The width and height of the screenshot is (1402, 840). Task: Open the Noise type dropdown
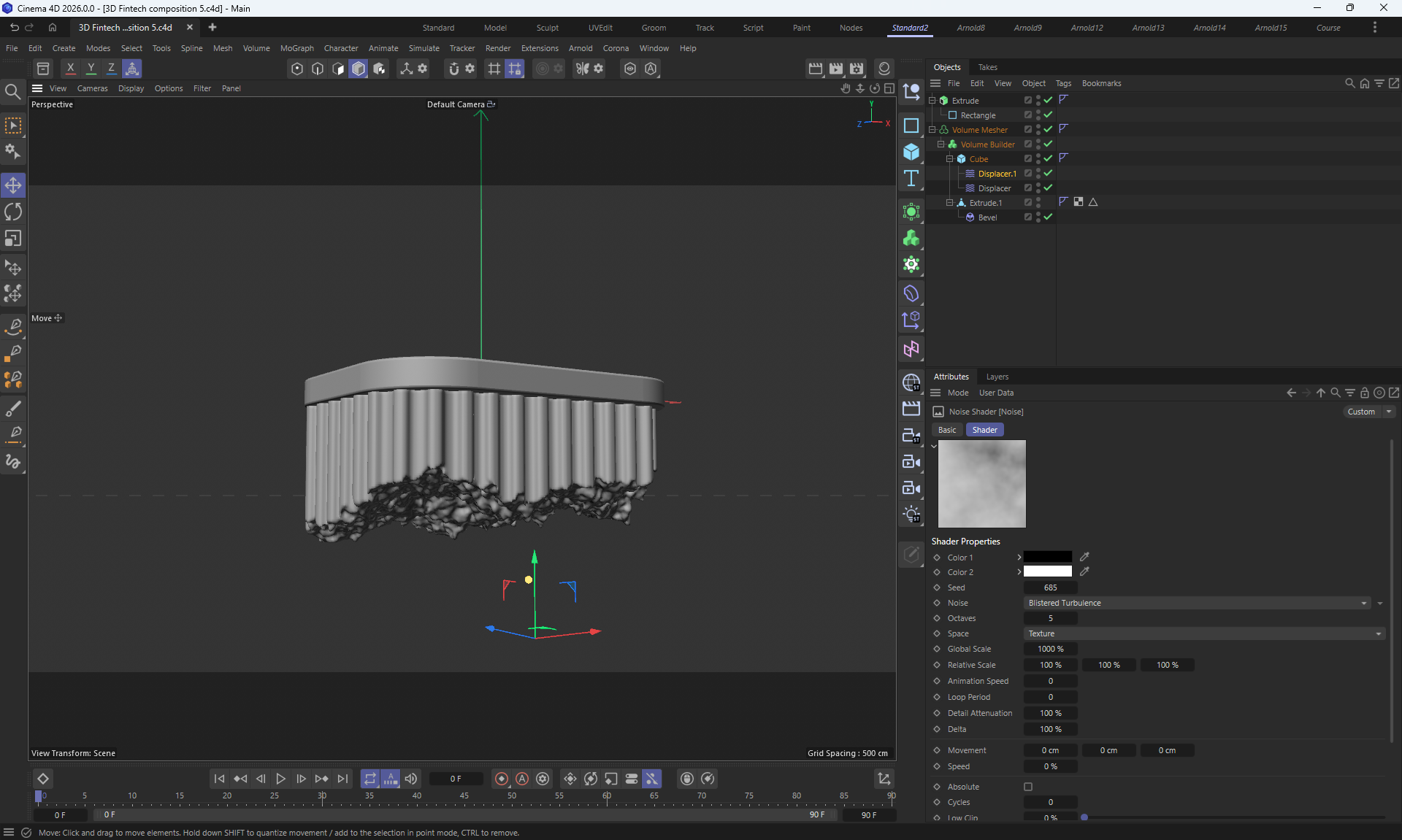pos(1195,603)
